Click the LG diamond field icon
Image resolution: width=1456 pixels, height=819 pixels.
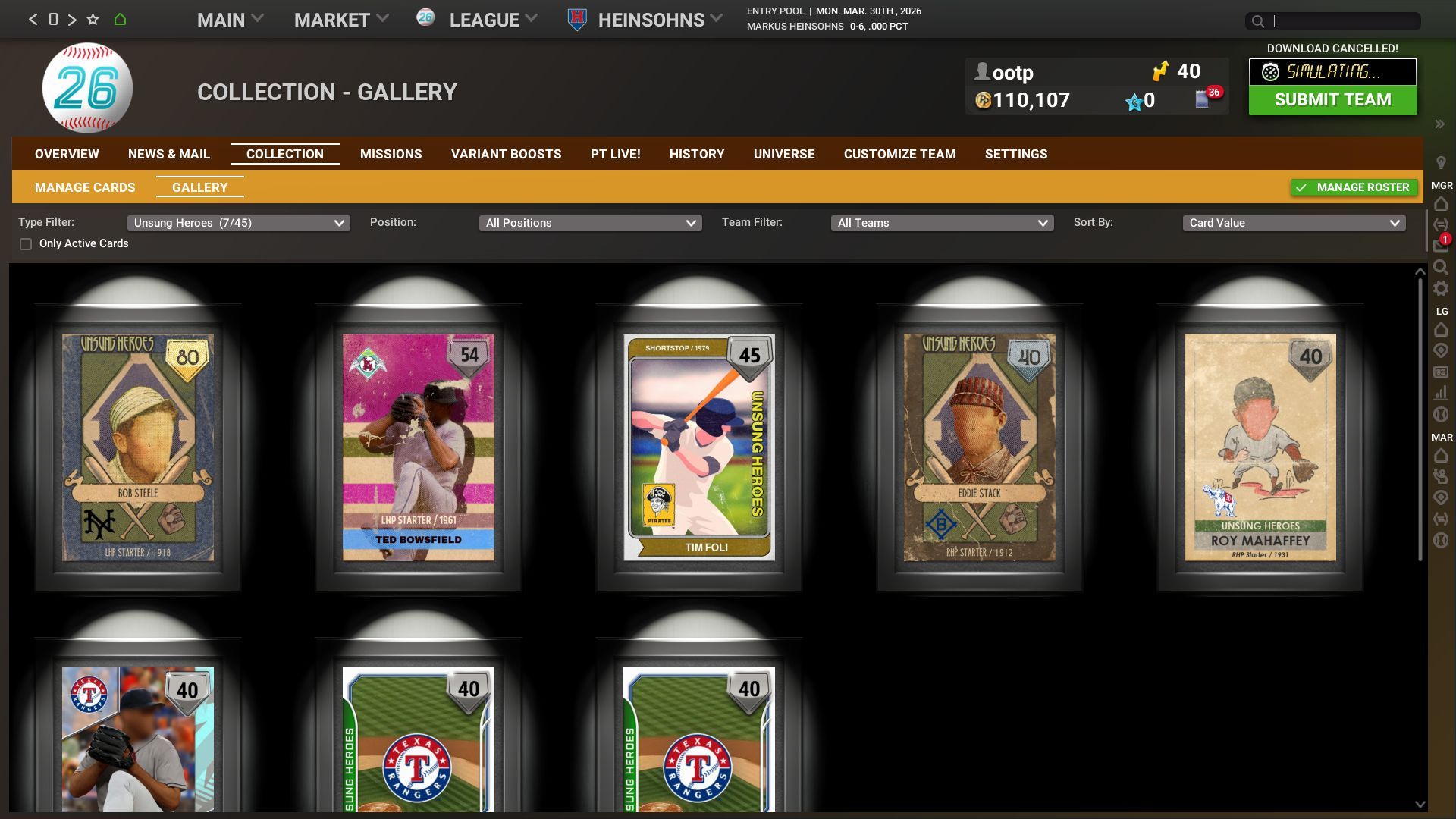pyautogui.click(x=1441, y=350)
